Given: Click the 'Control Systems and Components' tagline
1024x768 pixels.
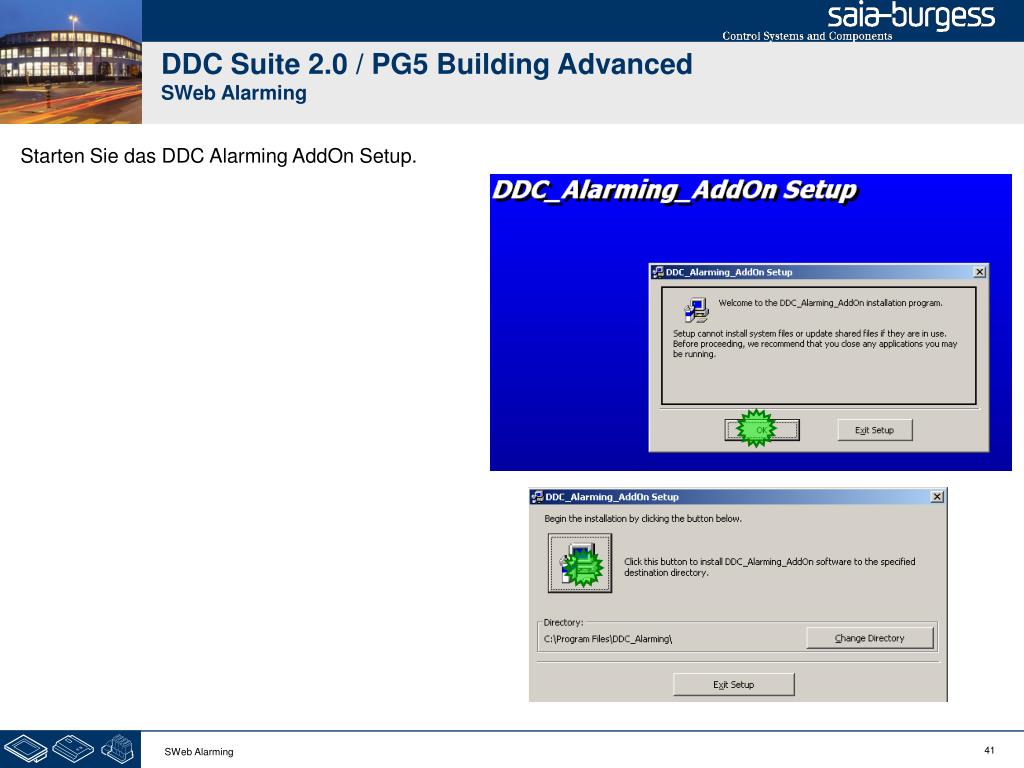Looking at the screenshot, I should (x=807, y=36).
